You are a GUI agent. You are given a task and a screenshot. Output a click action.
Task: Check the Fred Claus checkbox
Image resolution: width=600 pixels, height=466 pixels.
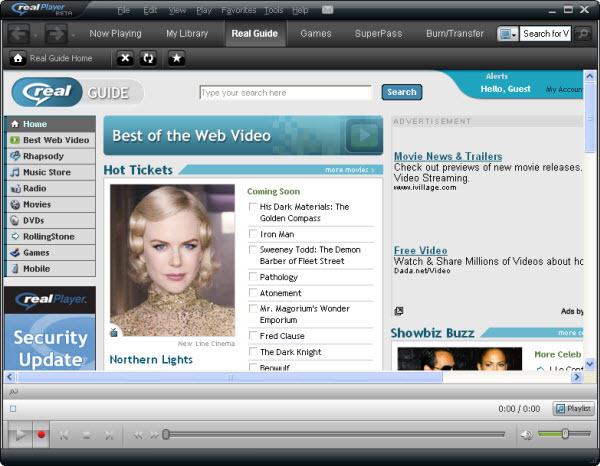[253, 336]
